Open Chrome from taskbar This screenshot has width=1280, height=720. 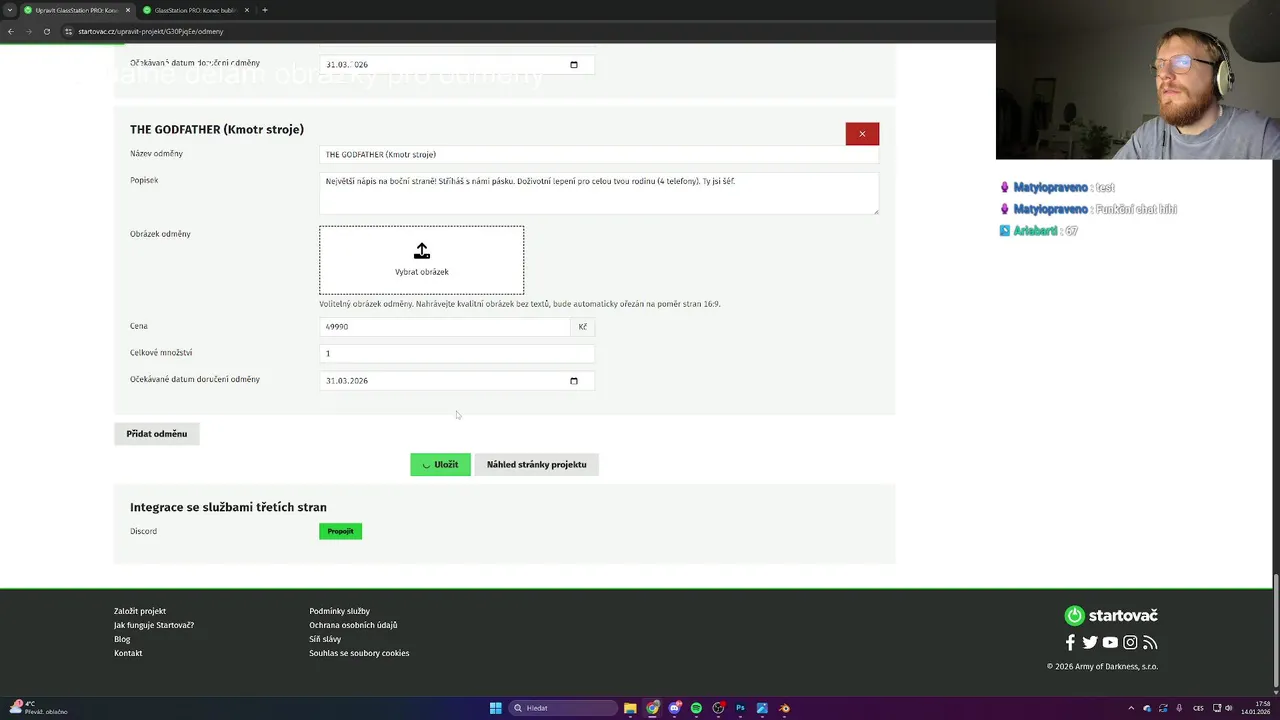coord(653,708)
